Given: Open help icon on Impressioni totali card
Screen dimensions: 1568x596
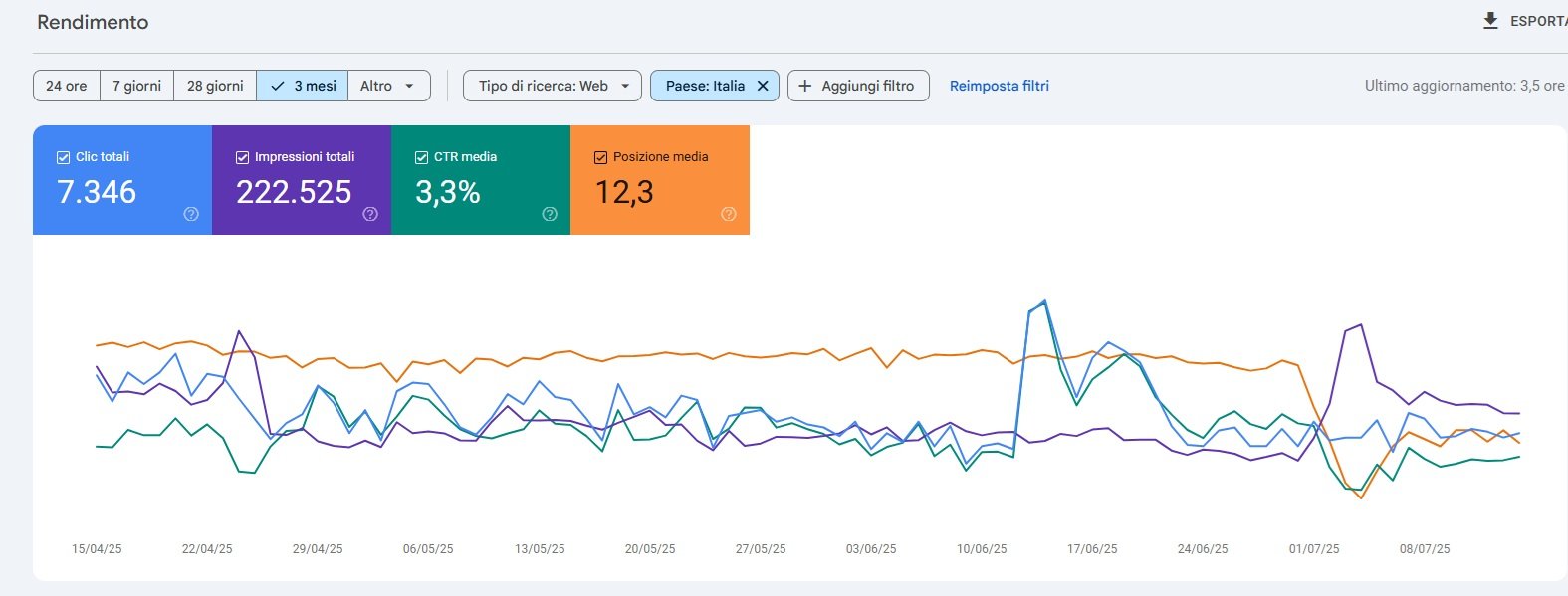Looking at the screenshot, I should click(x=370, y=214).
